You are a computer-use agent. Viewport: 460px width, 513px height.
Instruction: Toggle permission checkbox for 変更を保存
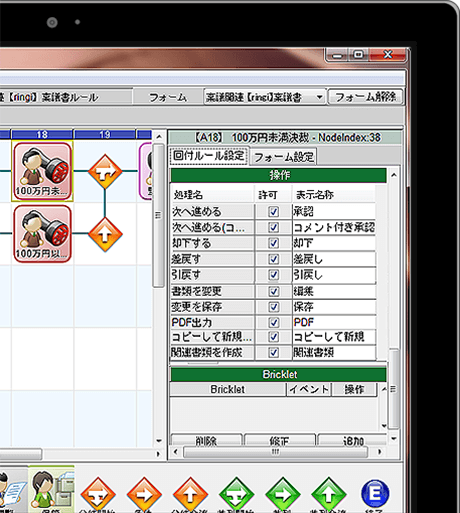[x=274, y=307]
